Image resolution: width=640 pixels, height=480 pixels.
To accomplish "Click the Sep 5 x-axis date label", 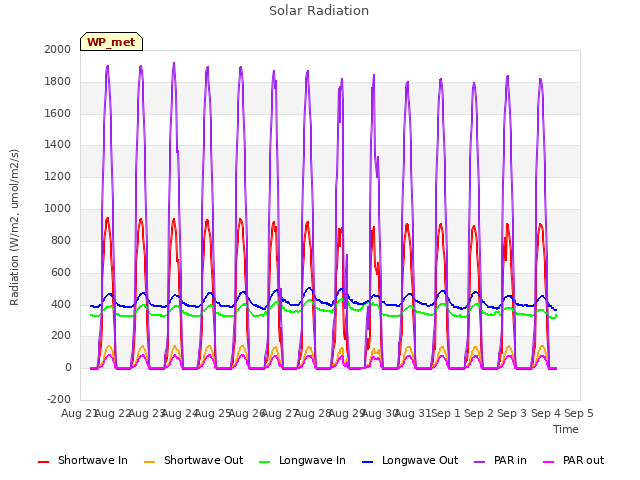I will [579, 413].
